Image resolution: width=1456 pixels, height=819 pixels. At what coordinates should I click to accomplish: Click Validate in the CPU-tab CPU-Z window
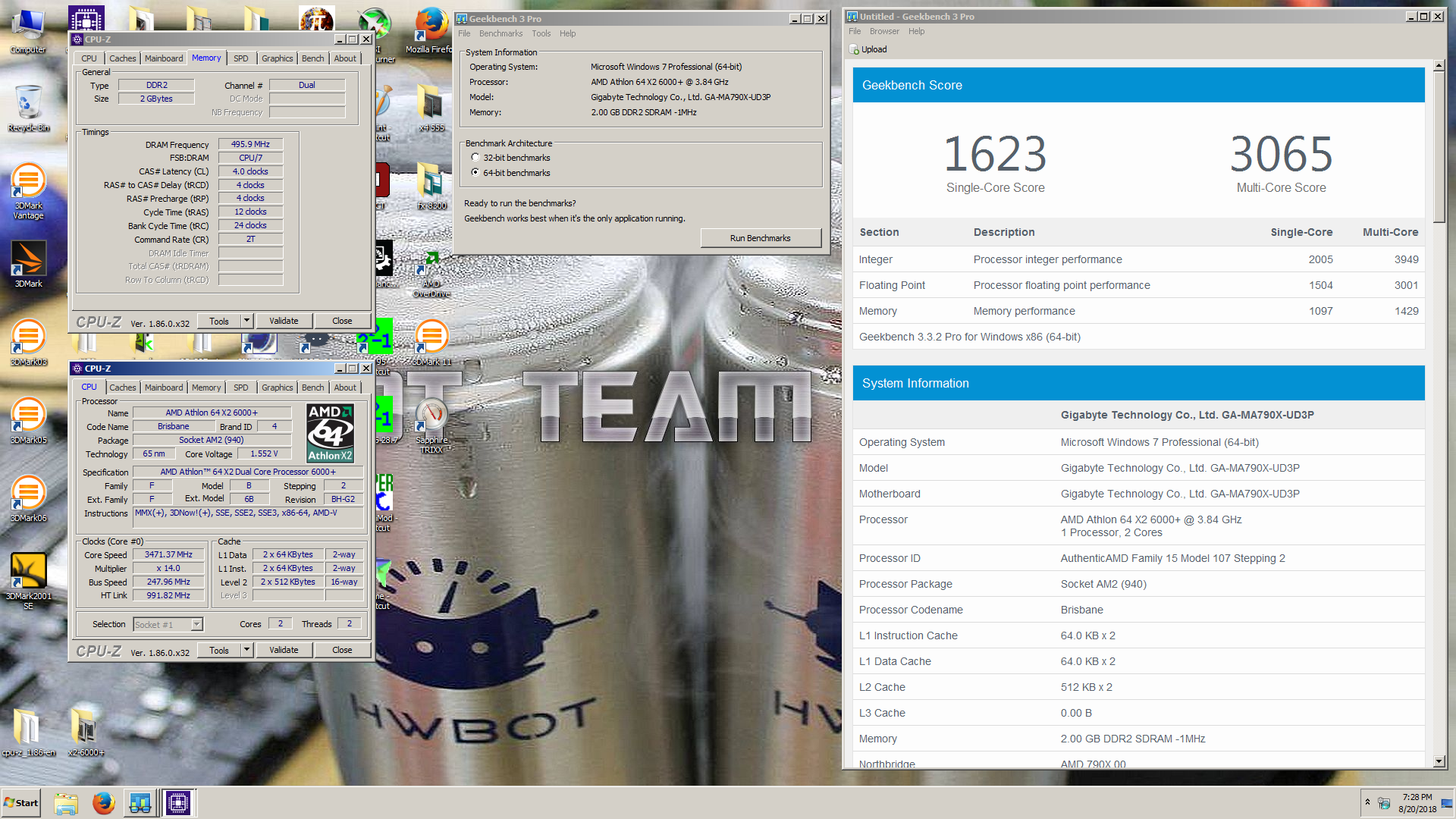point(284,650)
